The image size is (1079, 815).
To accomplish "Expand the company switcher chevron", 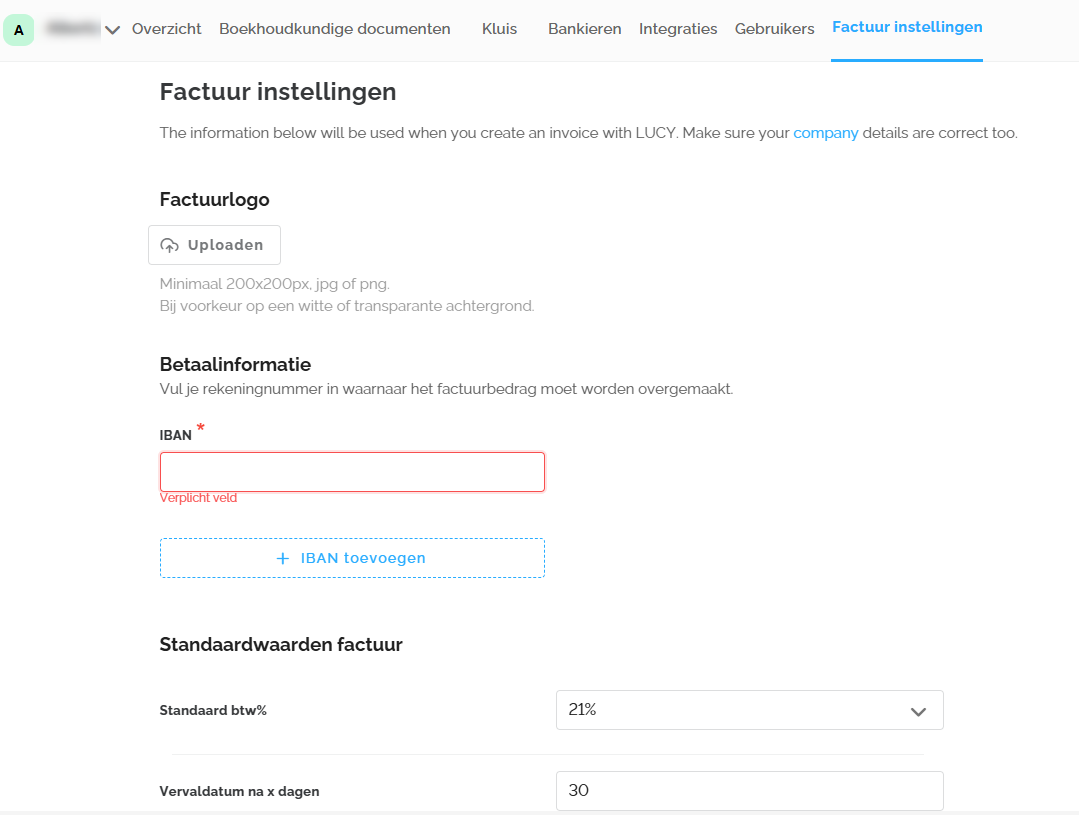I will pos(113,30).
